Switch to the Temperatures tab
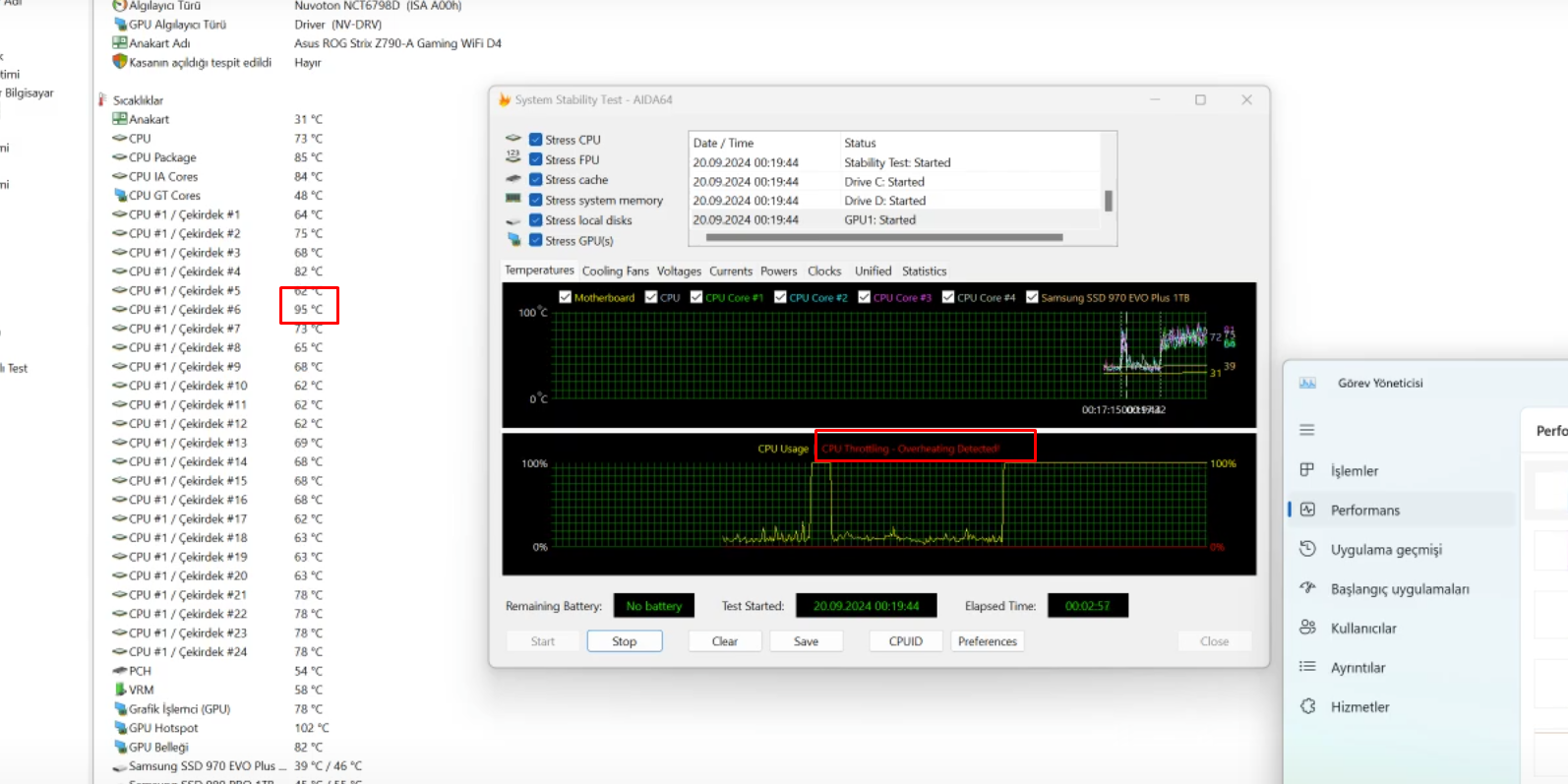The image size is (1568, 784). click(x=539, y=271)
